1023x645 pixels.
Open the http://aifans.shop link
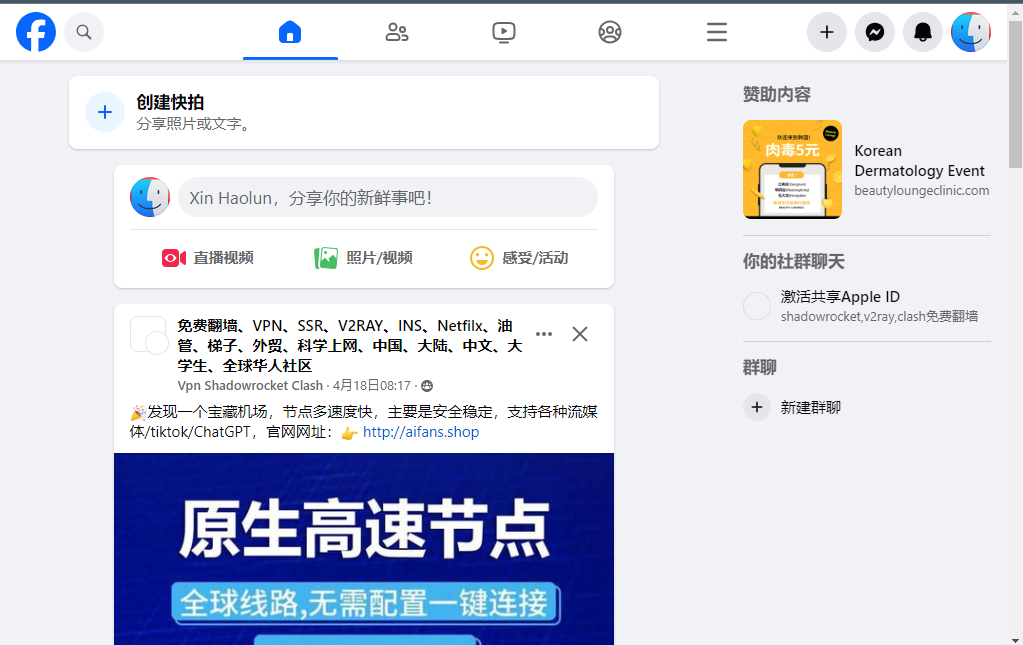[421, 432]
